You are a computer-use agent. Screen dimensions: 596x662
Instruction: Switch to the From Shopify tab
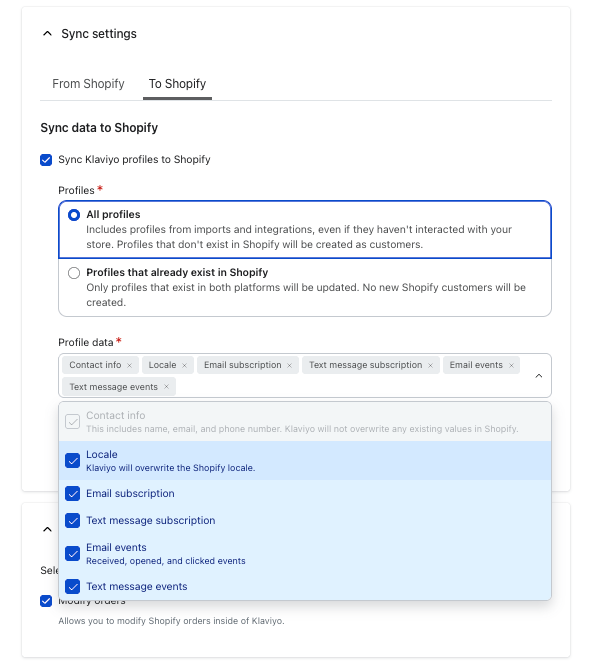pos(88,84)
